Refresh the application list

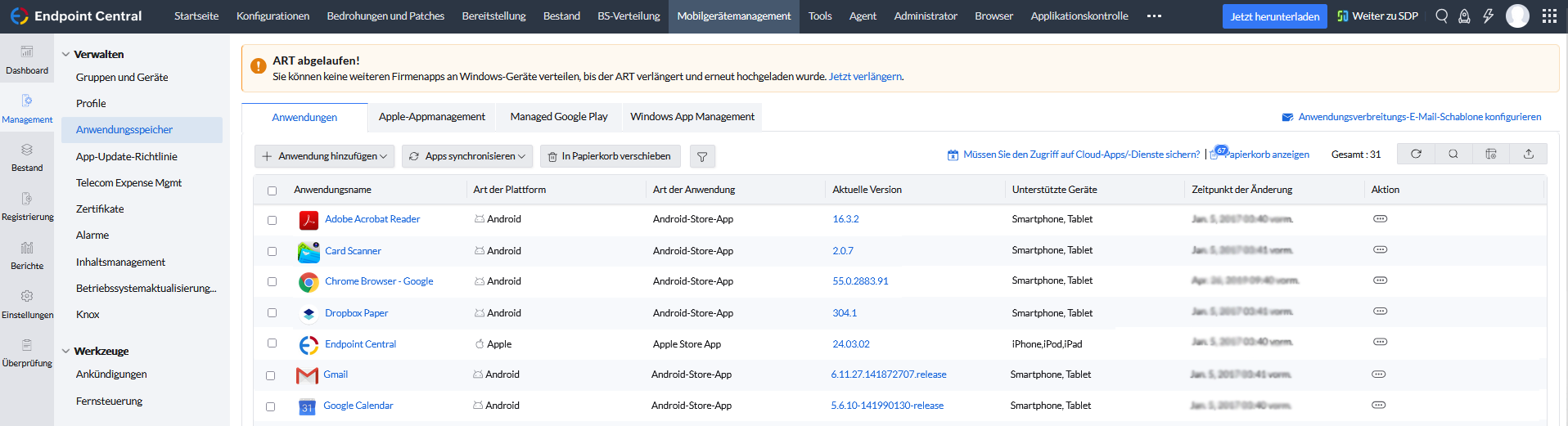1416,154
